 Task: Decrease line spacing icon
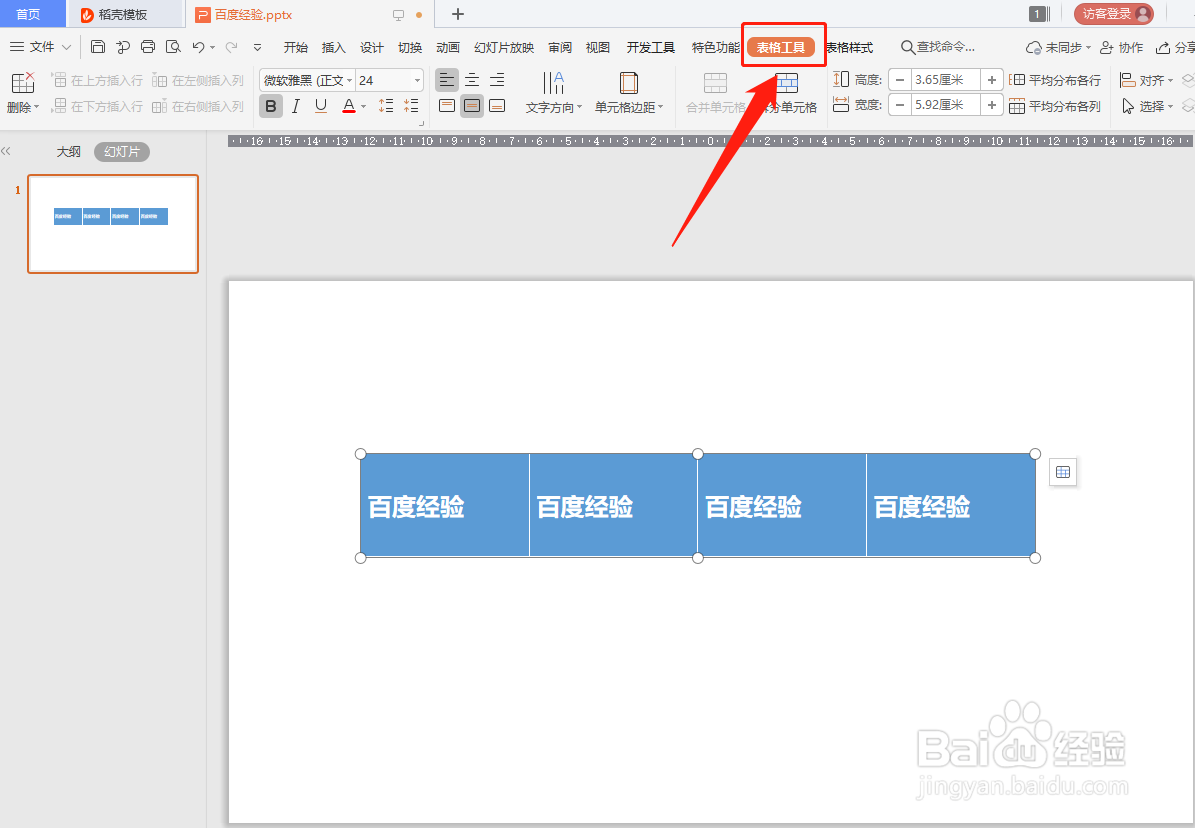[x=411, y=105]
